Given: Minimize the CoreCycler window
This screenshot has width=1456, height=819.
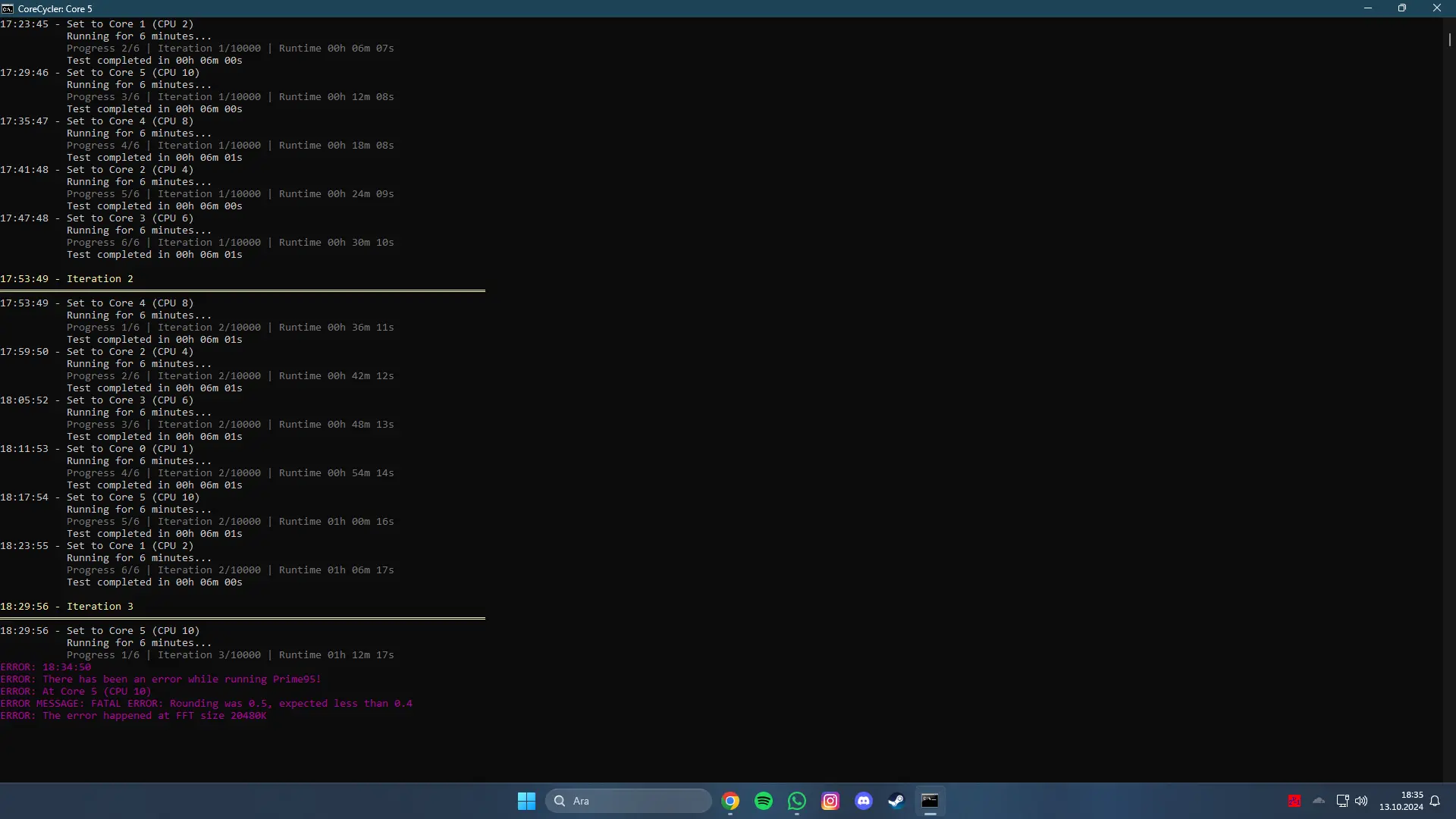Looking at the screenshot, I should click(x=1368, y=8).
